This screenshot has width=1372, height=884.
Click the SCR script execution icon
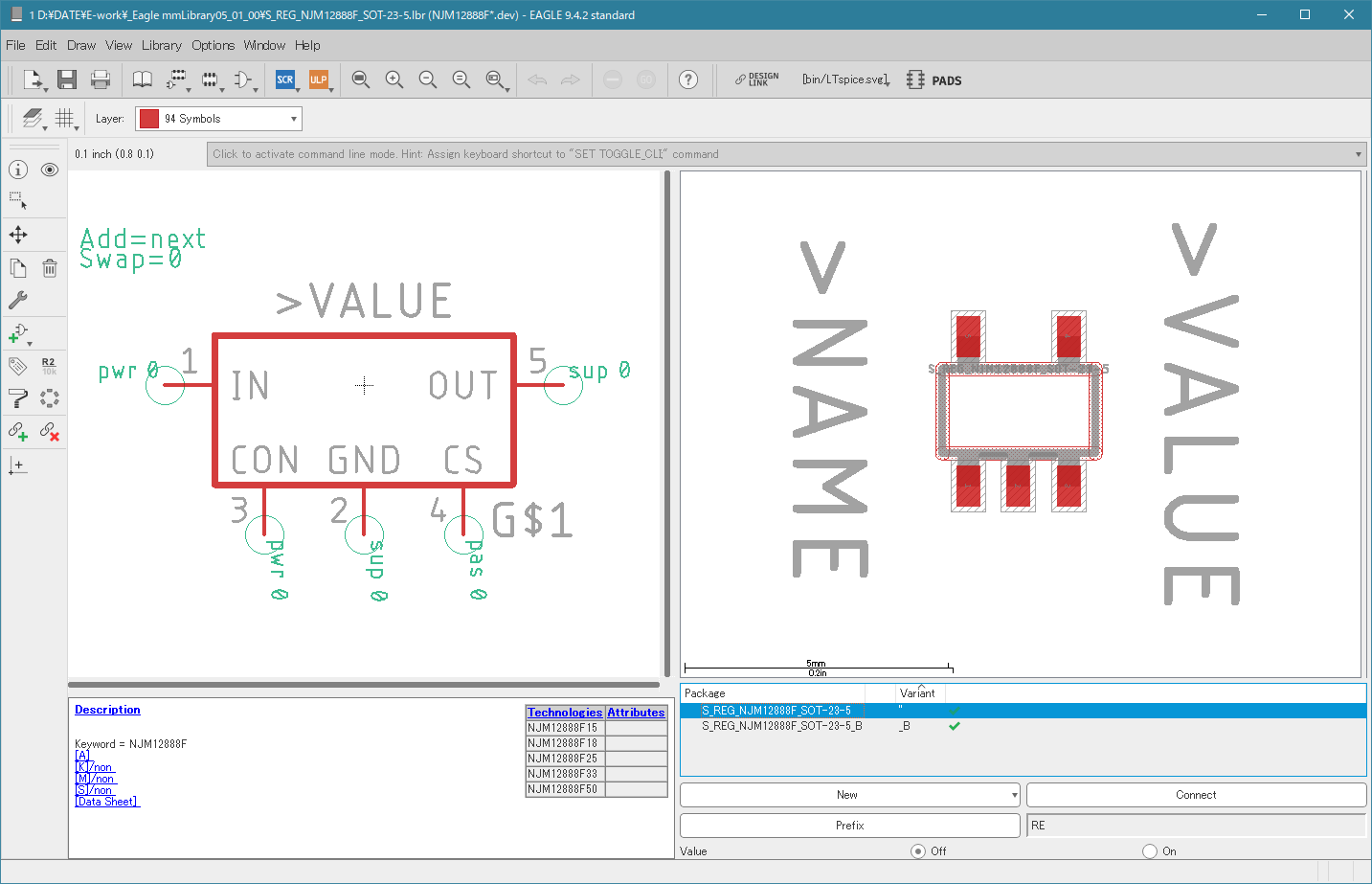[x=285, y=79]
